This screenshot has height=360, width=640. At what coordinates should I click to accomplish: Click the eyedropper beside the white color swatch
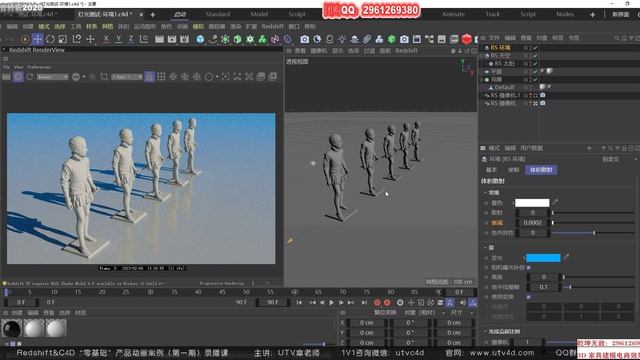[555, 202]
